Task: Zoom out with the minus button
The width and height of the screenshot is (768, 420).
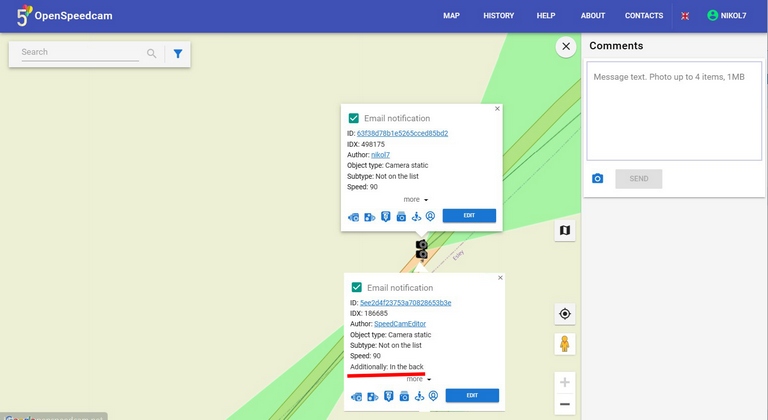Action: coord(565,404)
